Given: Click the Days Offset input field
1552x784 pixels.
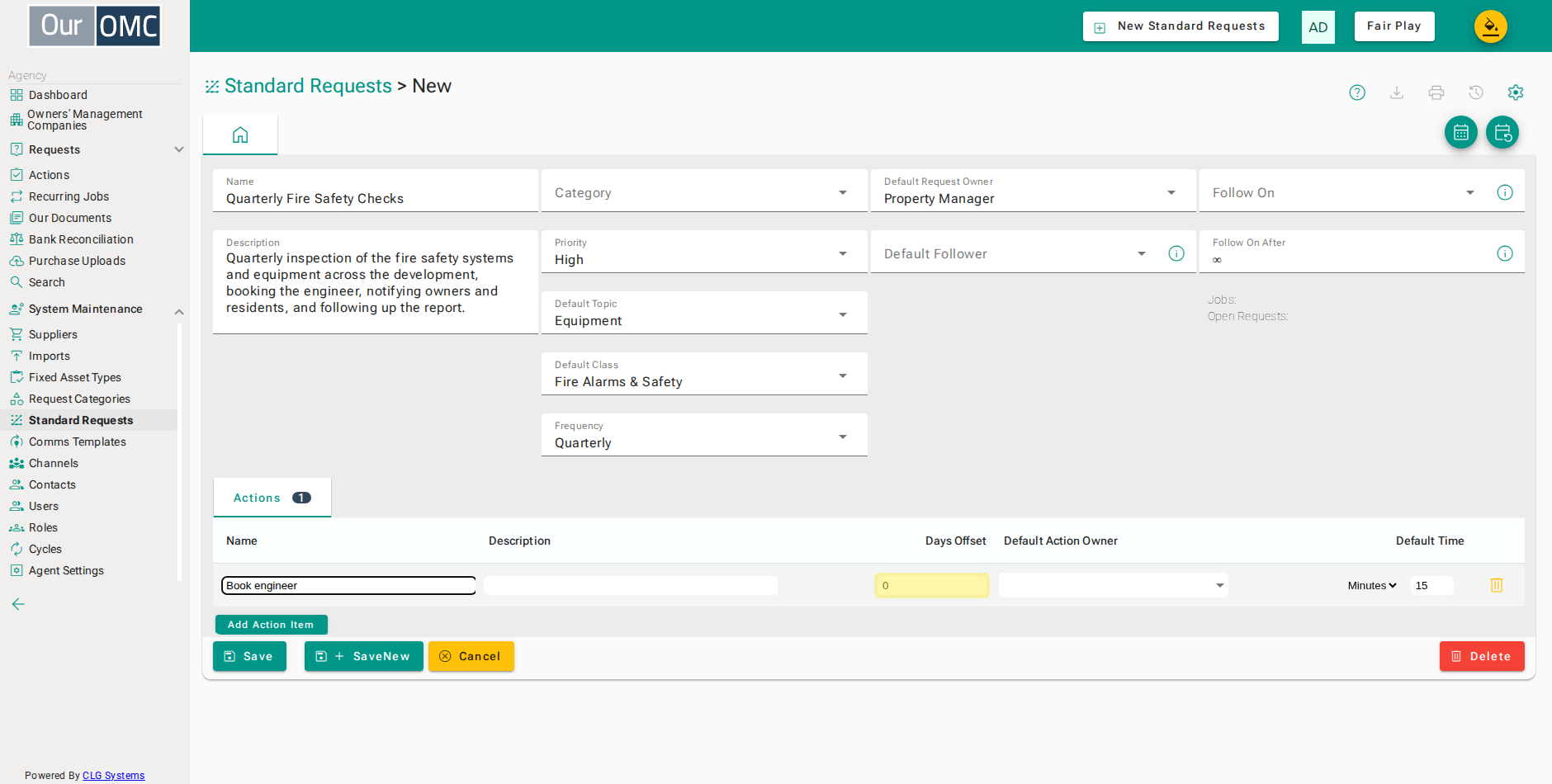Looking at the screenshot, I should [x=932, y=585].
